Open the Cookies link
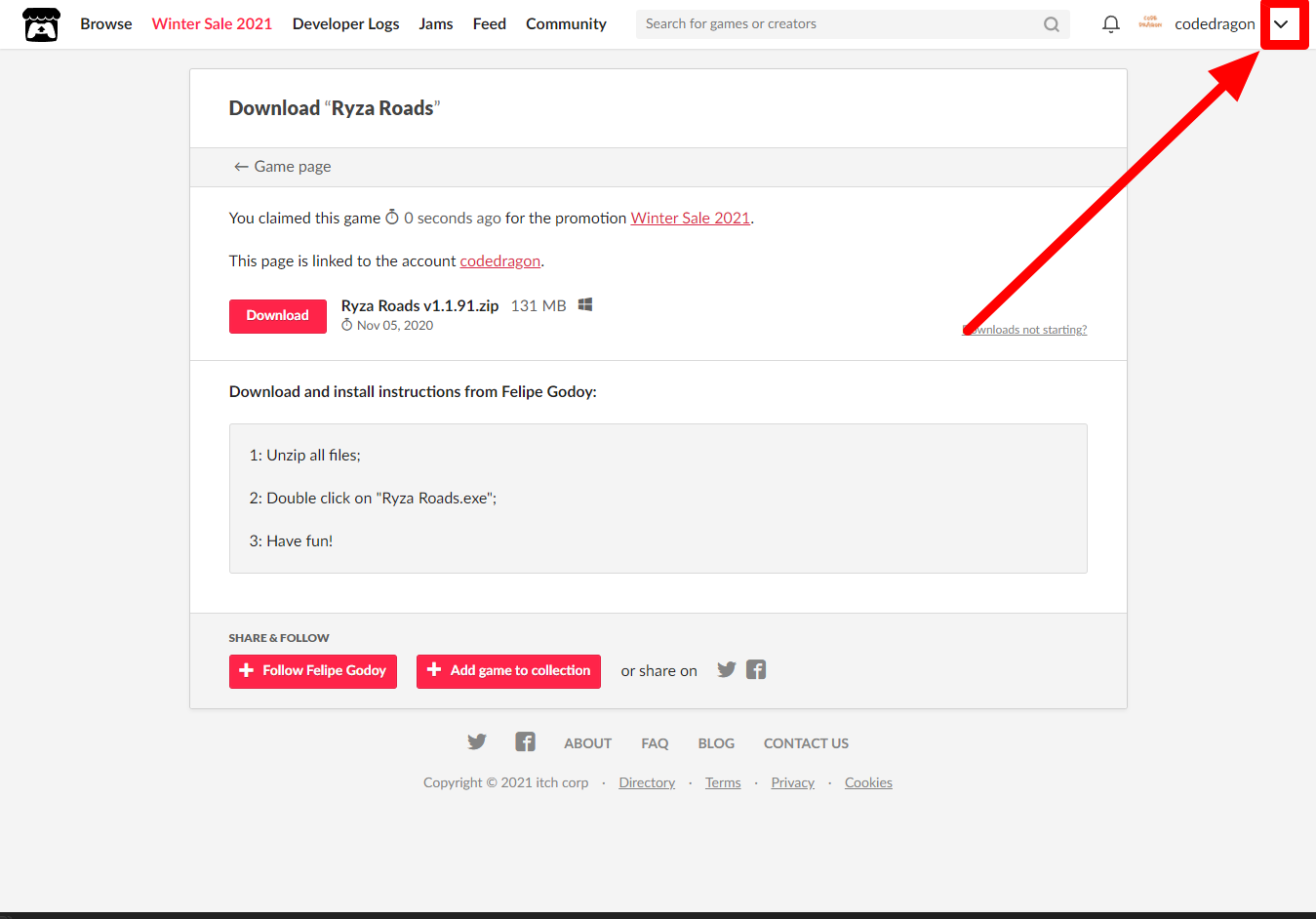 coord(868,782)
